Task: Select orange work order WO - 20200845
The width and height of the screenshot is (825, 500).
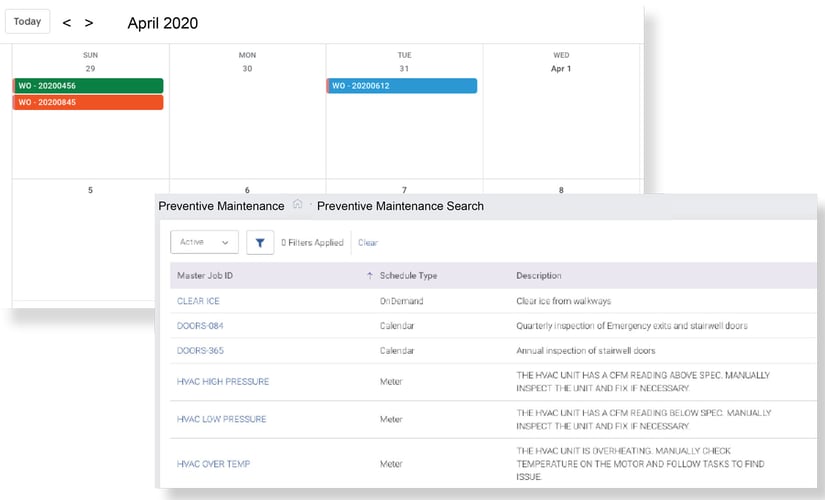Action: (x=88, y=102)
